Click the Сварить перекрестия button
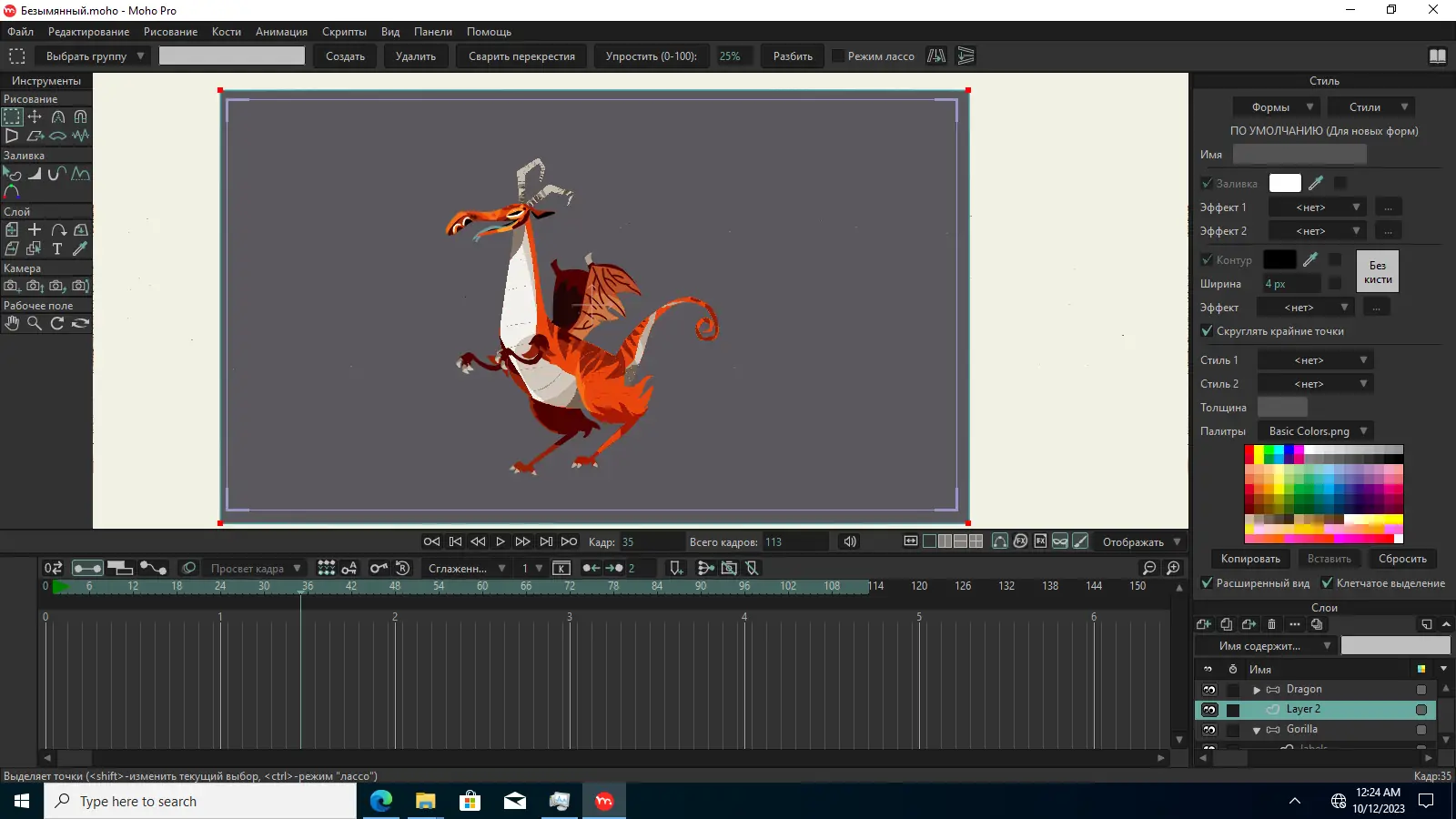 pyautogui.click(x=521, y=56)
